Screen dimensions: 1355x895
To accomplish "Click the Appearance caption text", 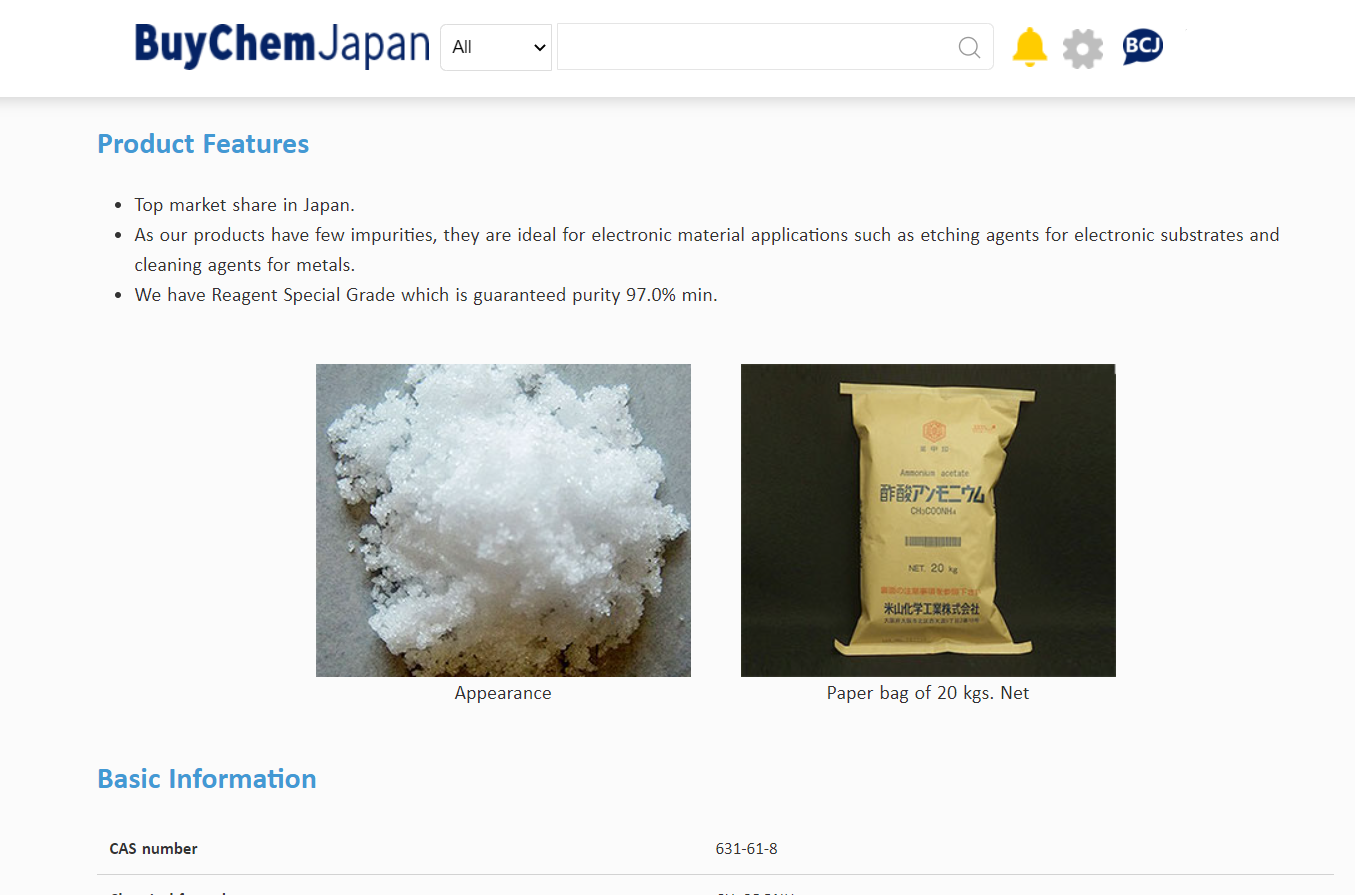I will 503,693.
